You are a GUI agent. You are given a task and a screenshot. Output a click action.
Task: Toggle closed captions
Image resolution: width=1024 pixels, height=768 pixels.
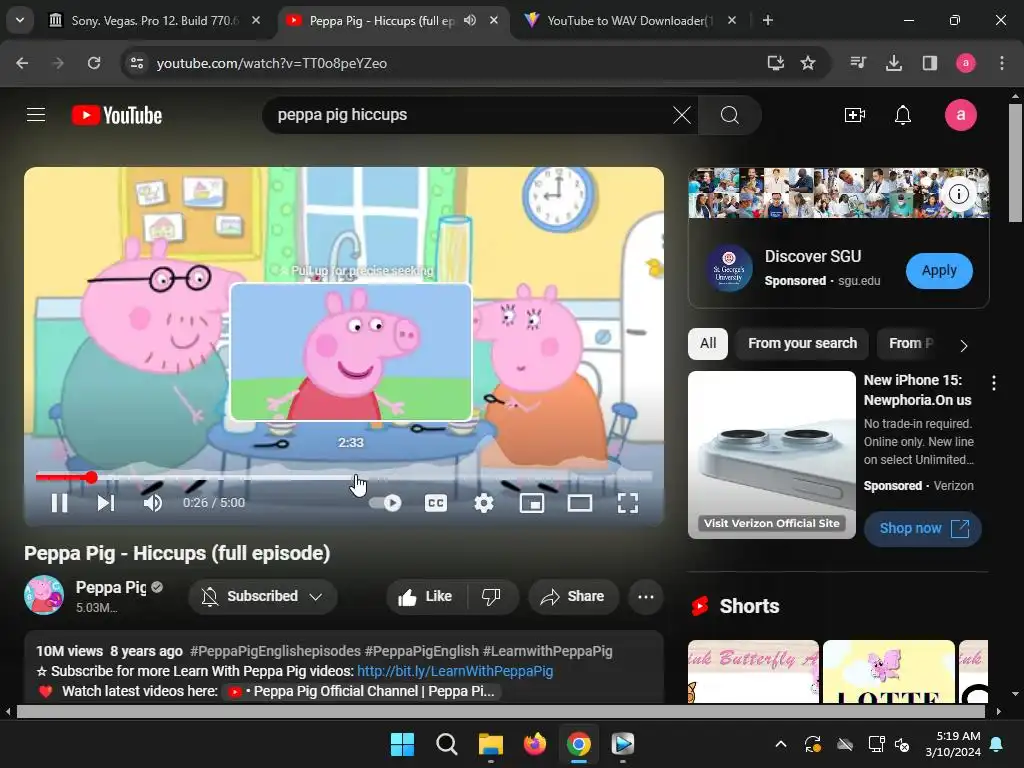coord(436,503)
